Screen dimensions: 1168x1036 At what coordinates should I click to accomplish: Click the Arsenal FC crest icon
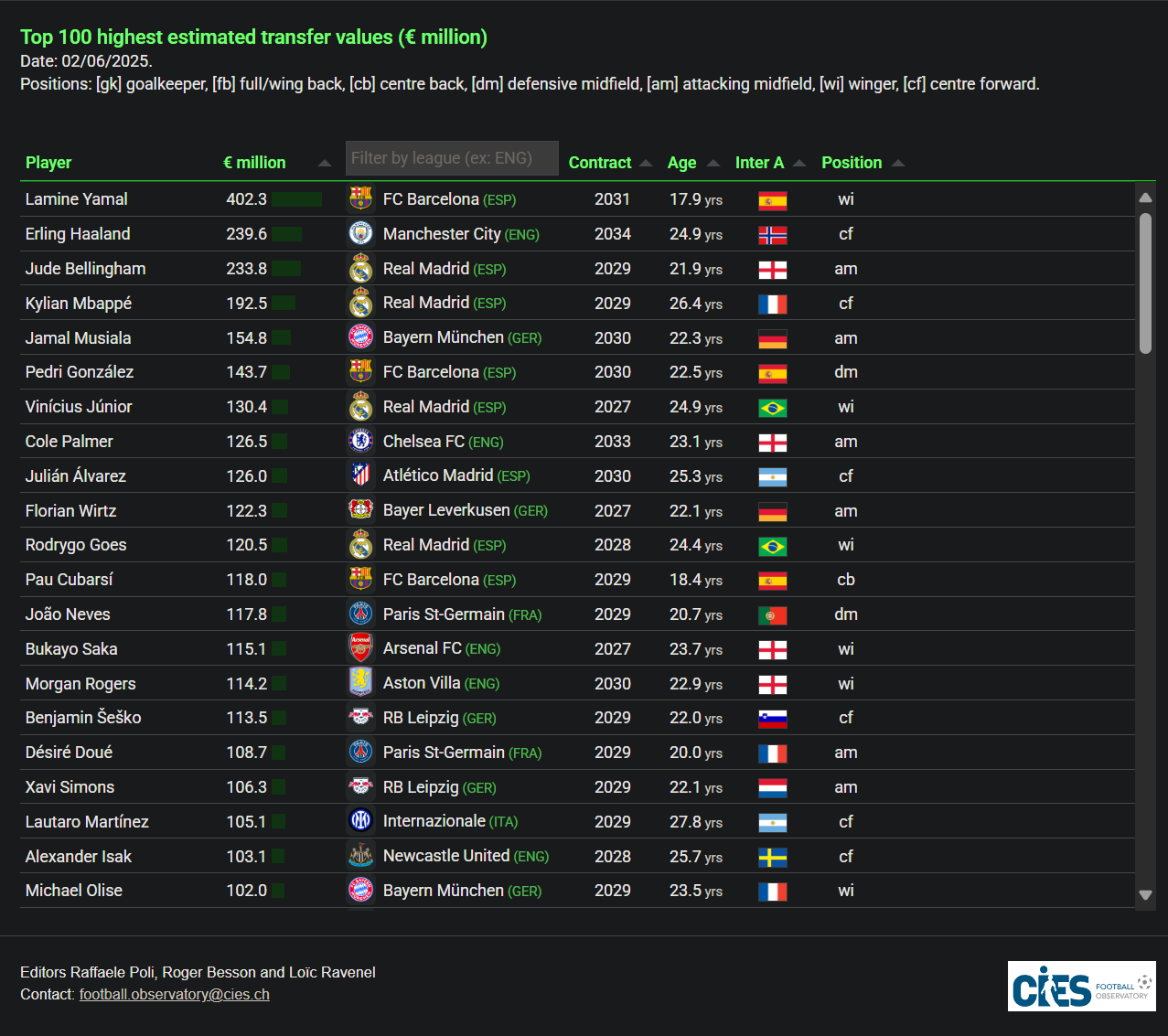(361, 648)
